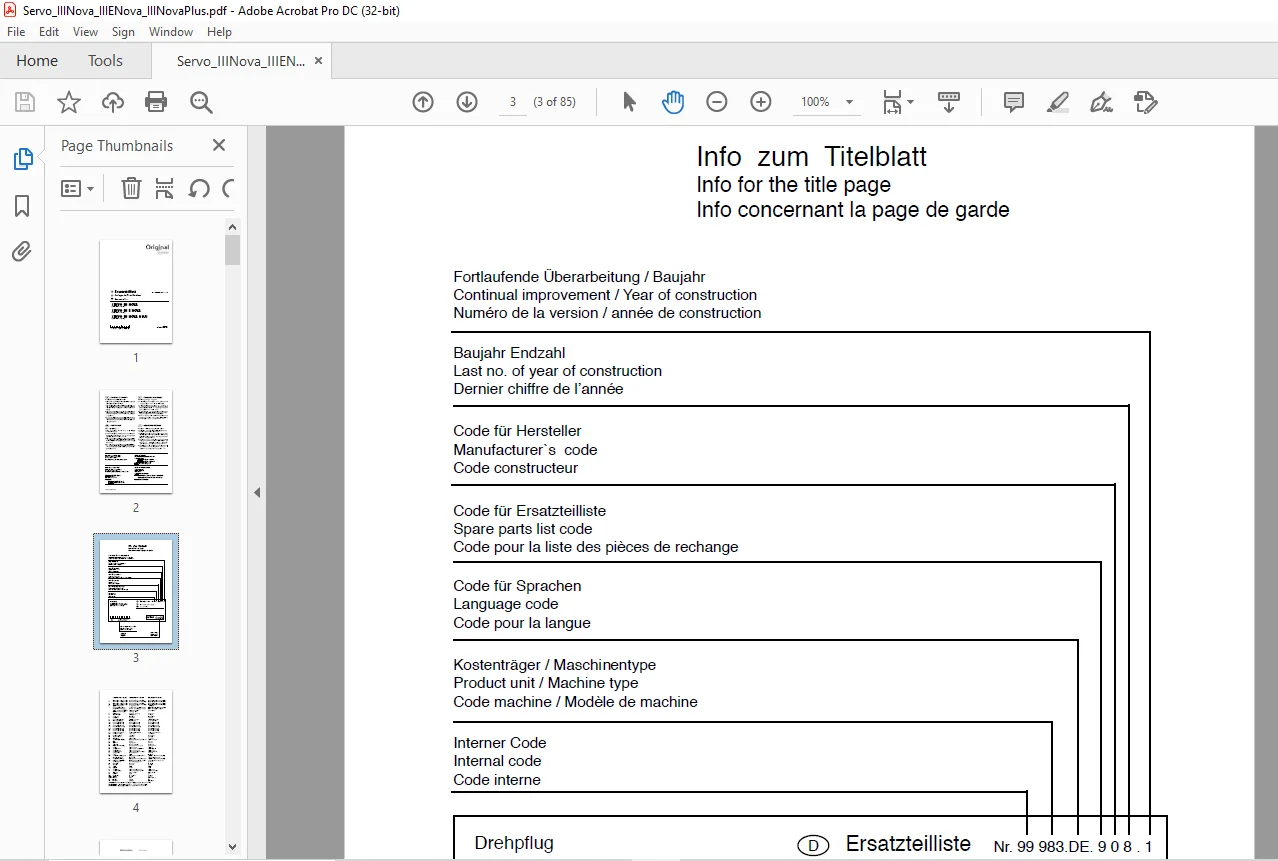Viewport: 1278px width, 861px height.
Task: Rotate pages clockwise icon
Action: point(228,188)
